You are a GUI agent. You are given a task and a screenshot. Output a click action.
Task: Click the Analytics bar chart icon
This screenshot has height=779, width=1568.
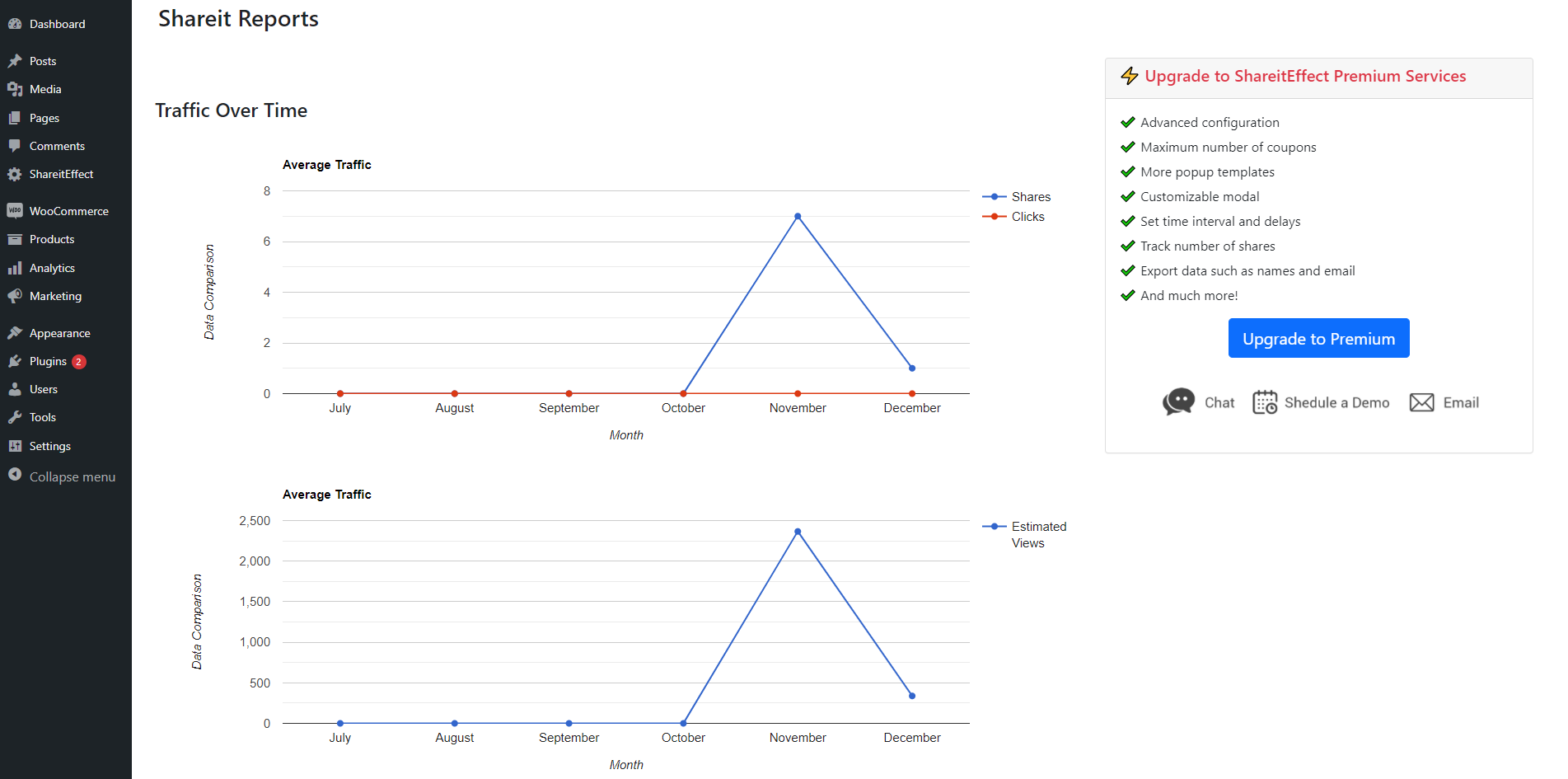pos(15,268)
